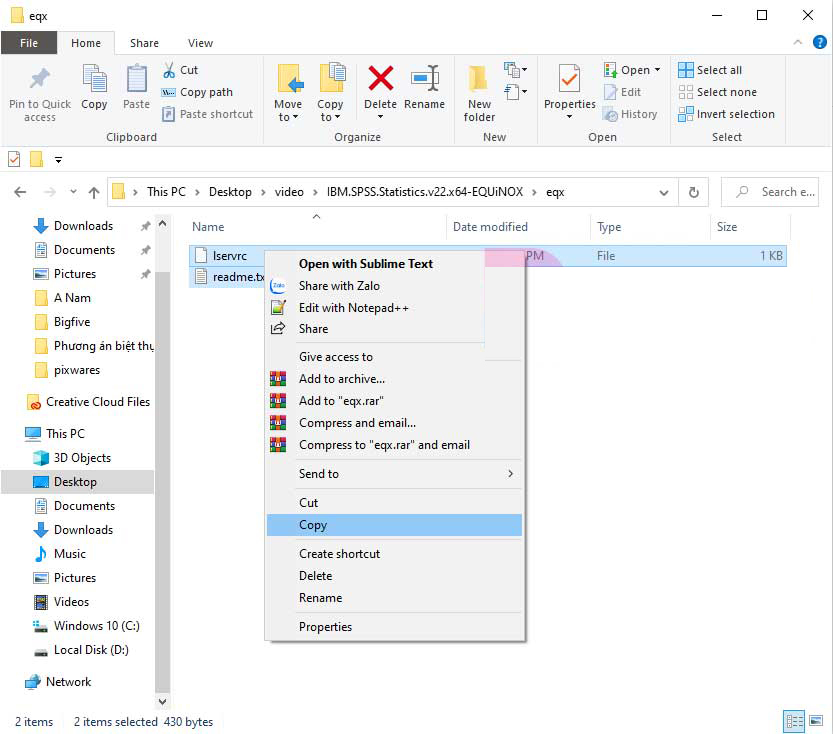Choose Properties in context menu
The width and height of the screenshot is (833, 734).
(x=394, y=627)
